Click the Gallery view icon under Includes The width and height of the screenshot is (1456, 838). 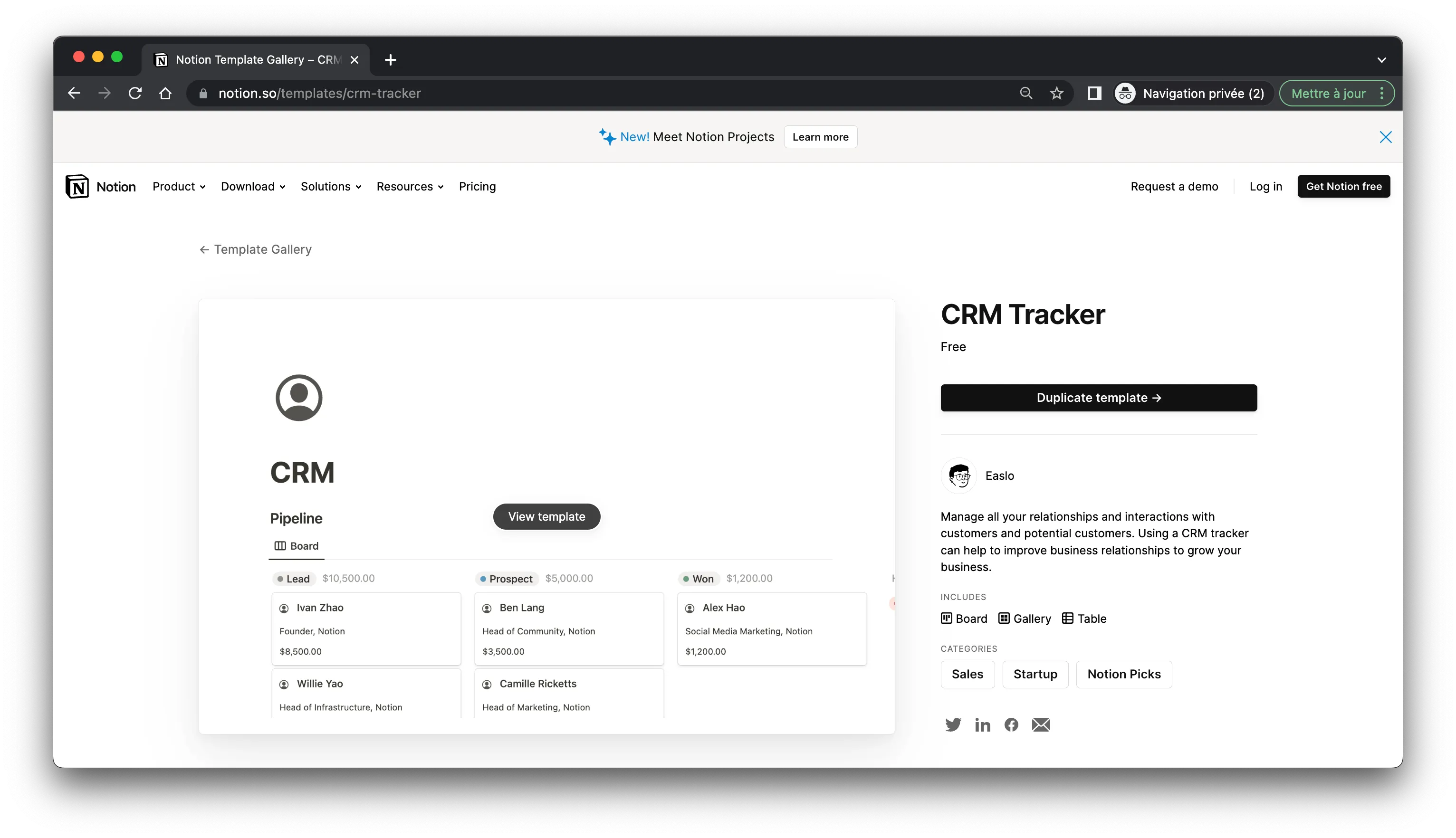tap(1004, 618)
